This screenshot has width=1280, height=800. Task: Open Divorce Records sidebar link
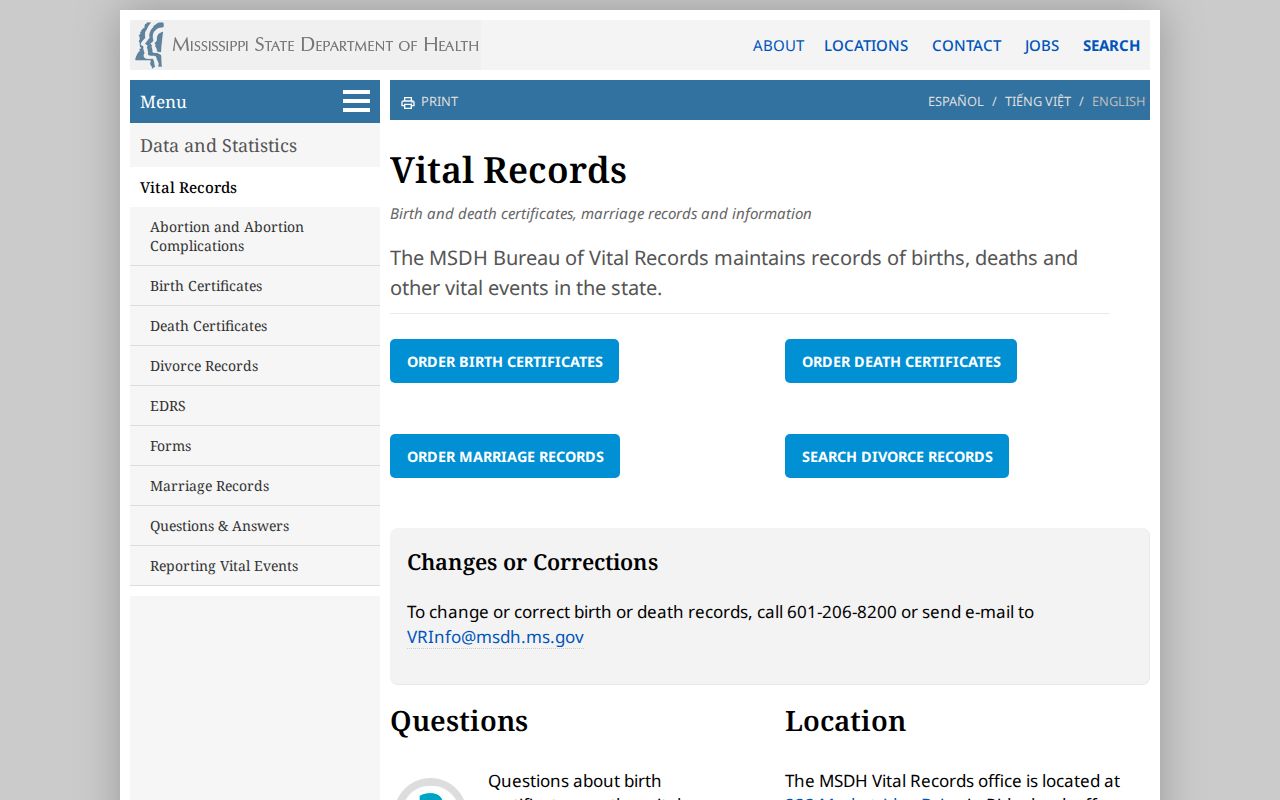(255, 366)
